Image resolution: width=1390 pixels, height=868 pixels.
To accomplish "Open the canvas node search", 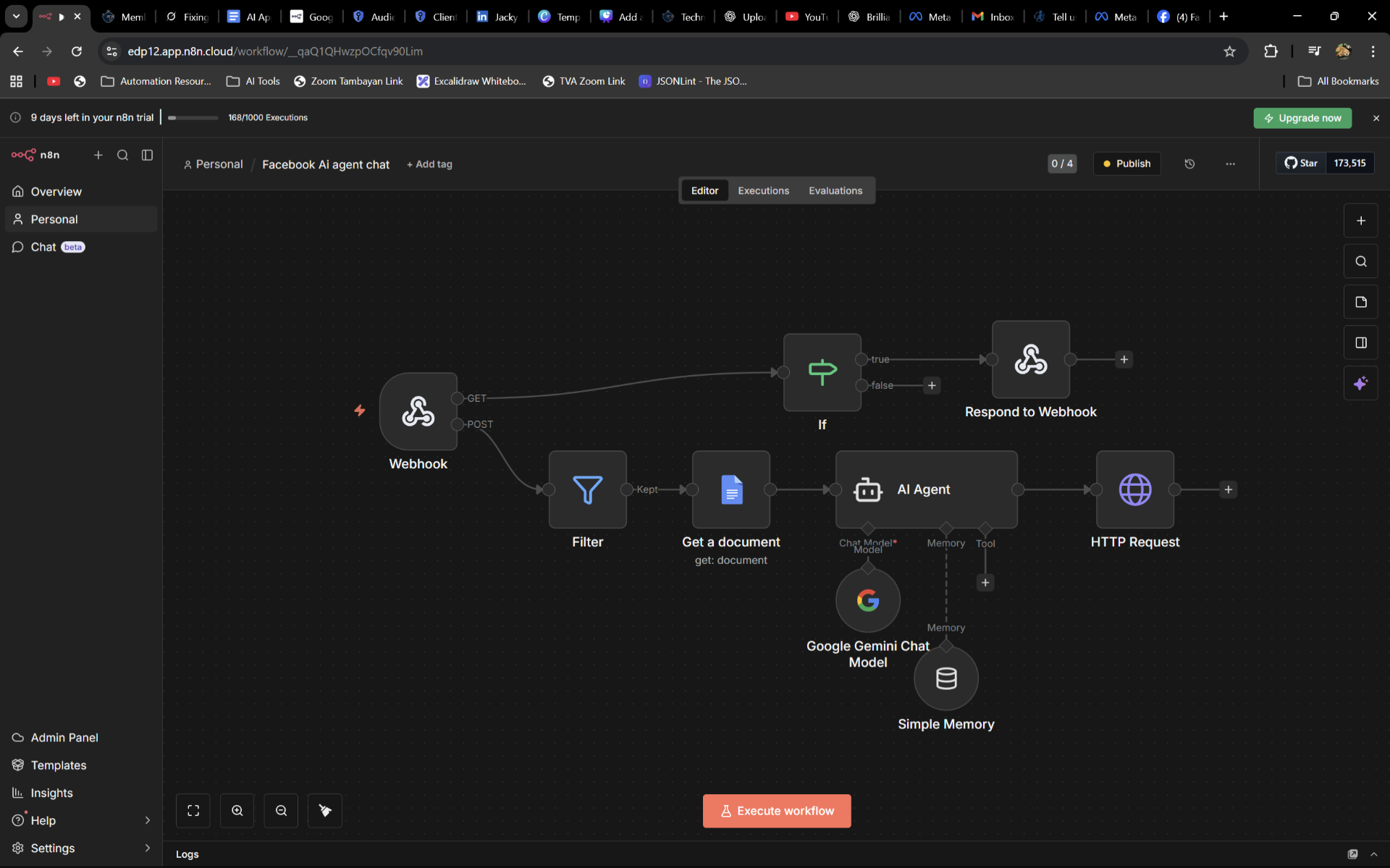I will coord(1361,261).
